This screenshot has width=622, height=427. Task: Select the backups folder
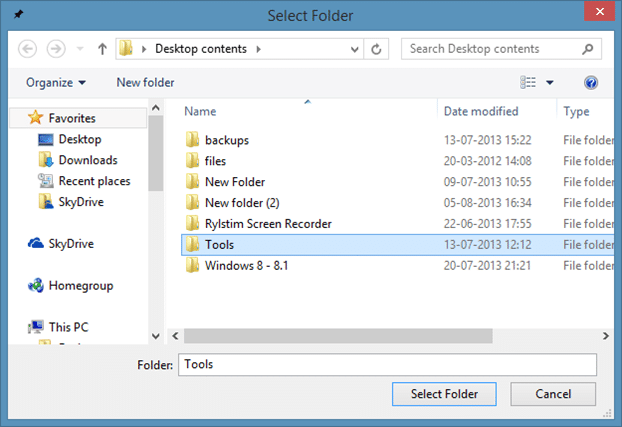(x=227, y=140)
